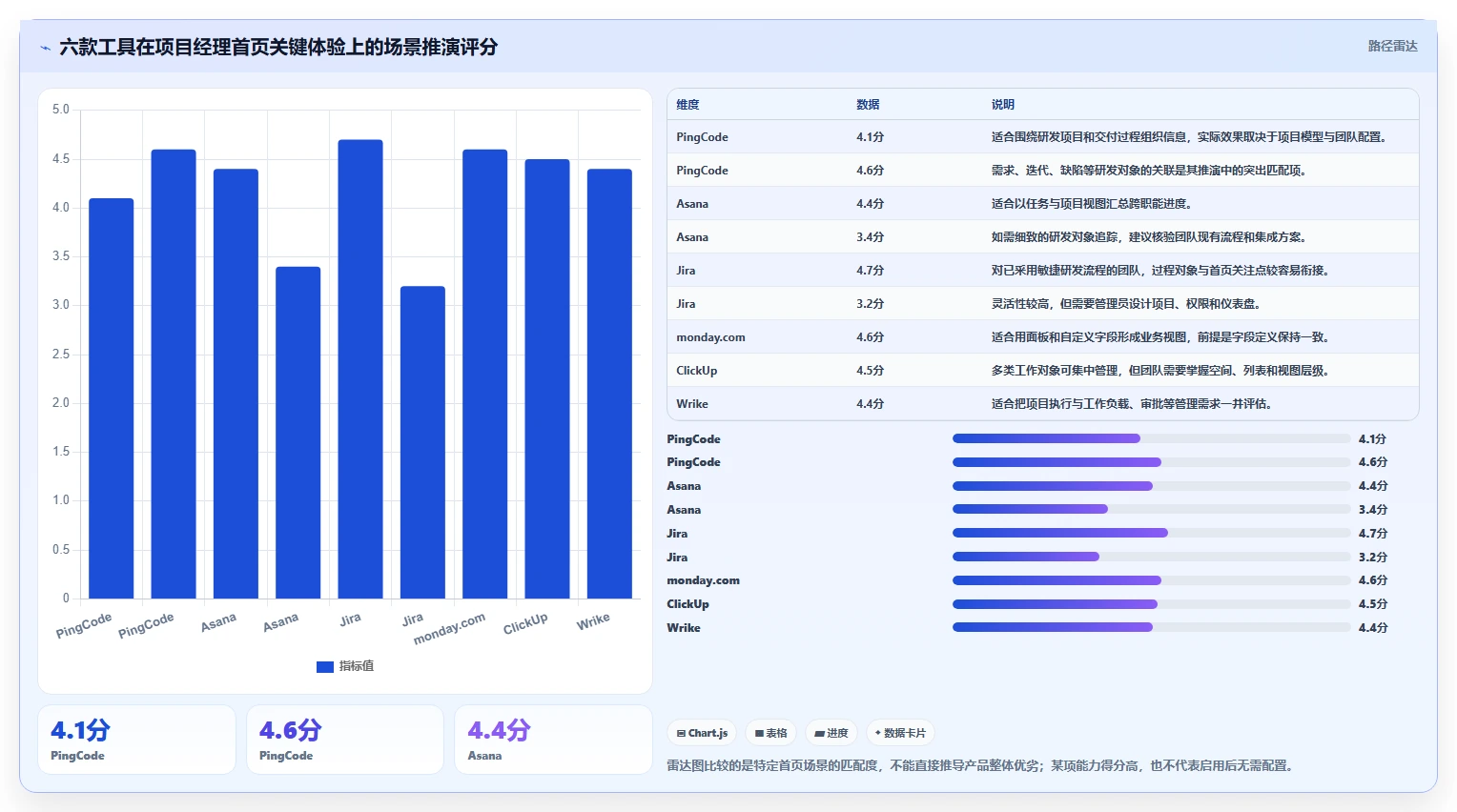Click the Wrike axis label under the chart
This screenshot has width=1457, height=812.
(x=593, y=621)
